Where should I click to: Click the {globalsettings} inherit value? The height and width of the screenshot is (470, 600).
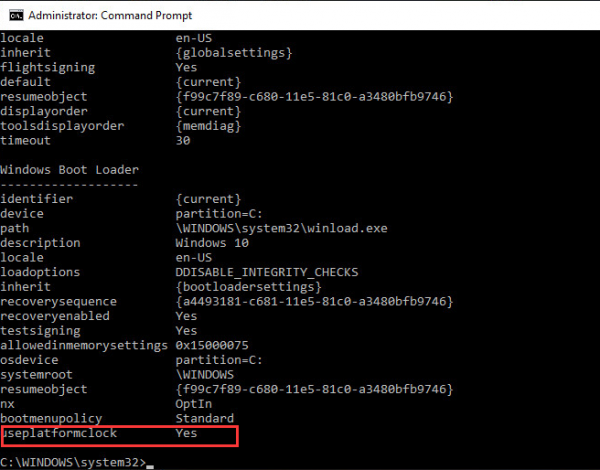coord(234,52)
